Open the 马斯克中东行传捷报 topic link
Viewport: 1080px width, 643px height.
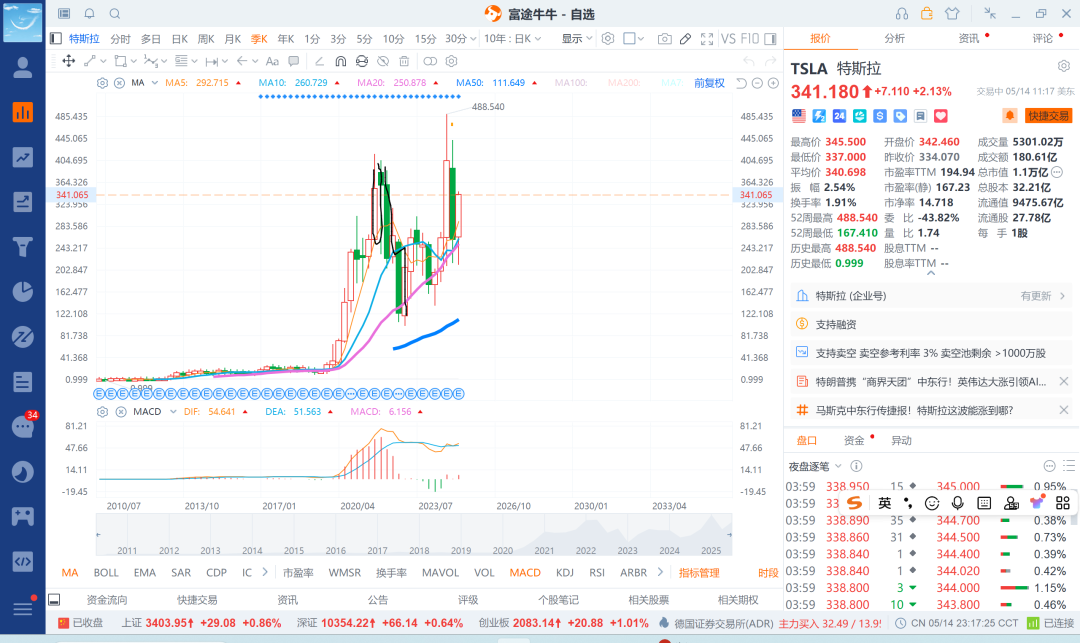(x=914, y=410)
